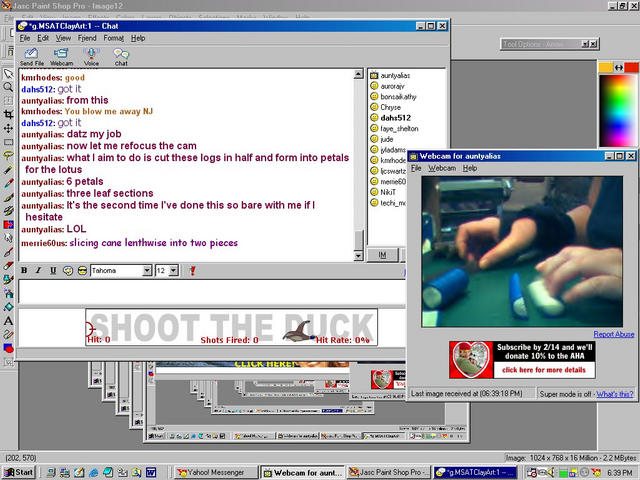Click the red background color swatch
The width and height of the screenshot is (640, 480).
631,67
